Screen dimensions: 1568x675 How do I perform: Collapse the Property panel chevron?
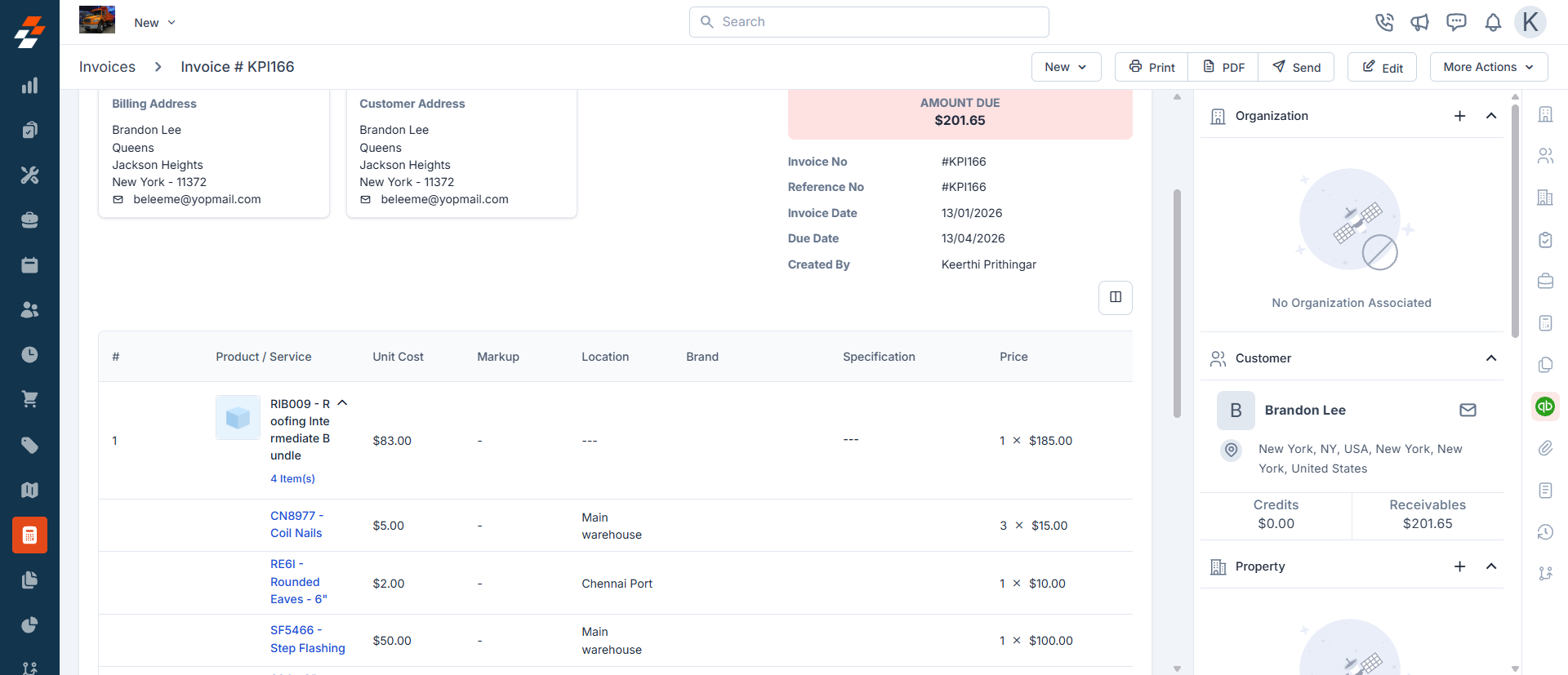point(1491,566)
